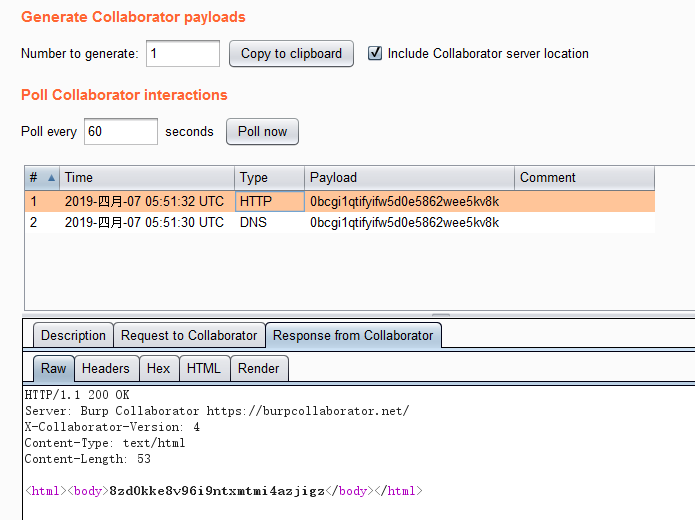This screenshot has width=695, height=520.
Task: Open the HTML view tab
Action: pyautogui.click(x=204, y=369)
